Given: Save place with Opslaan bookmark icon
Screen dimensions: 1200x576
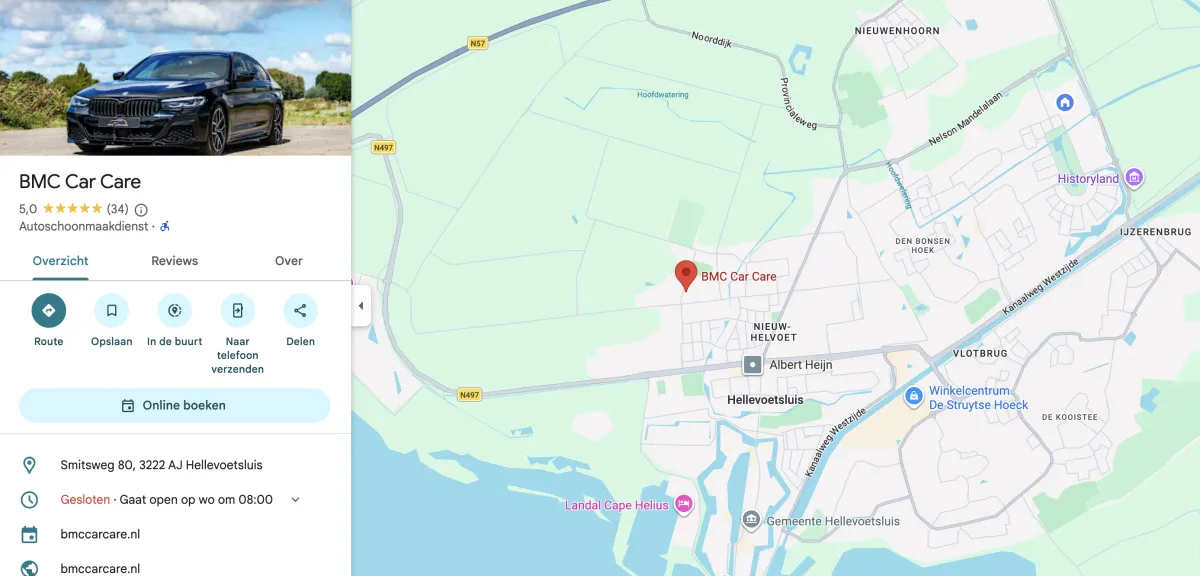Looking at the screenshot, I should [111, 311].
